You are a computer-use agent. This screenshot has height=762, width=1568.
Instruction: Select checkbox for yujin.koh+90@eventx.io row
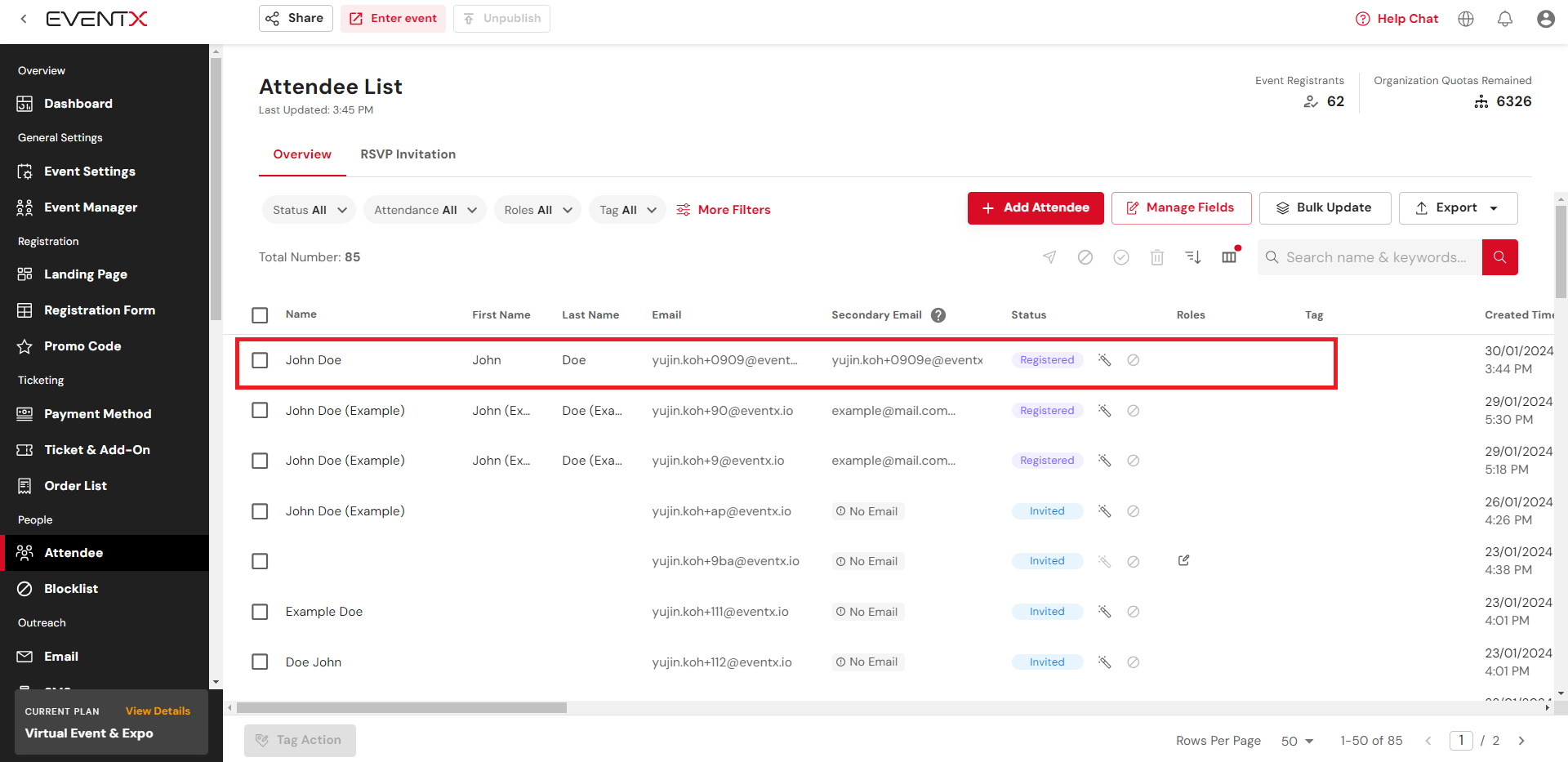click(260, 410)
